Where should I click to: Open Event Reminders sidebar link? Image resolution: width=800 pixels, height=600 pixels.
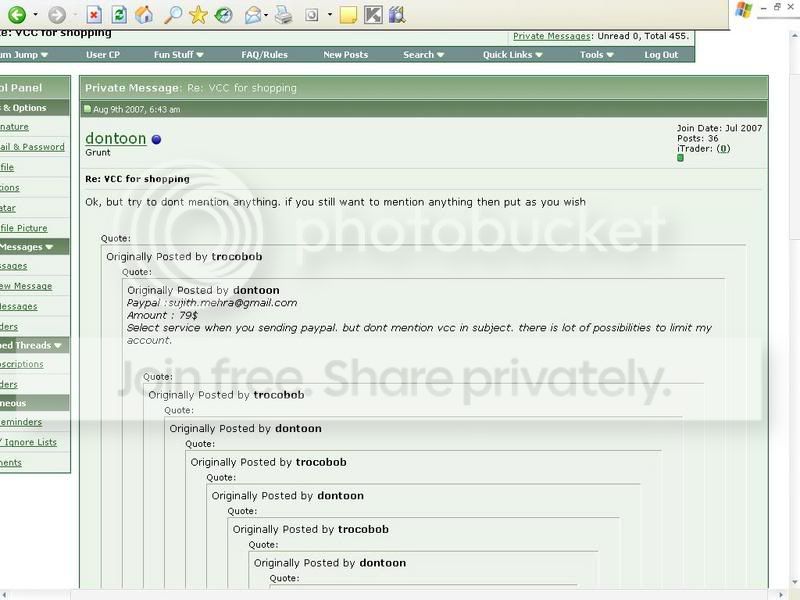(x=21, y=422)
